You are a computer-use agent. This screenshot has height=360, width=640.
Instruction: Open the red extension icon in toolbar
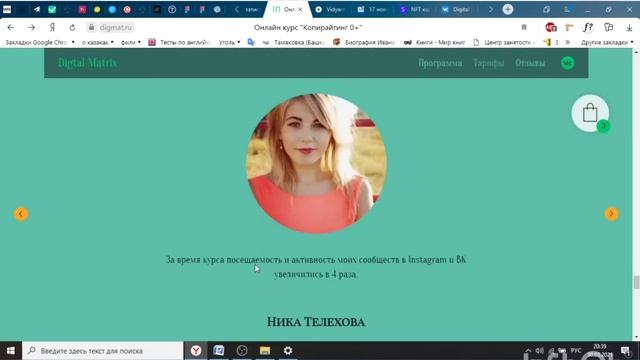coord(551,27)
